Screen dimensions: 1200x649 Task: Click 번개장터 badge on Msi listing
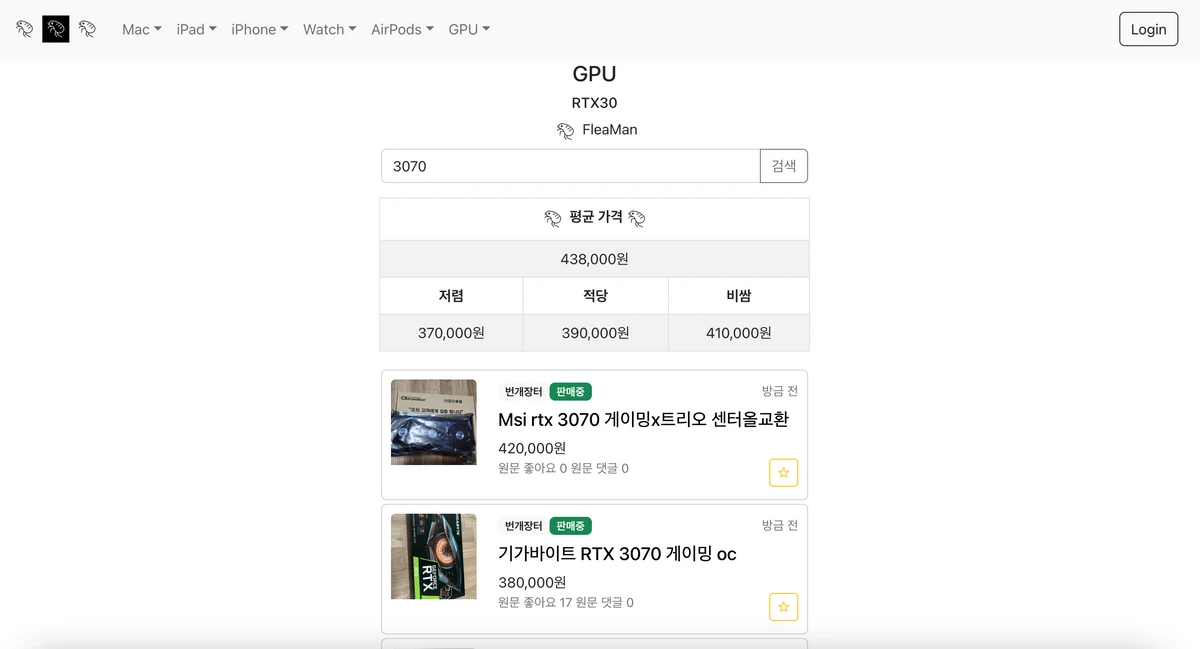tap(523, 391)
